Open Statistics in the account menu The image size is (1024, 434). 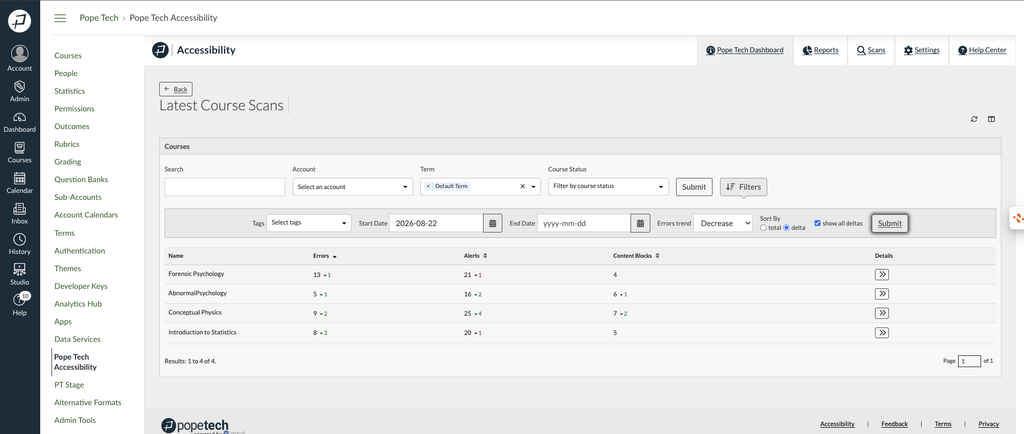(69, 91)
